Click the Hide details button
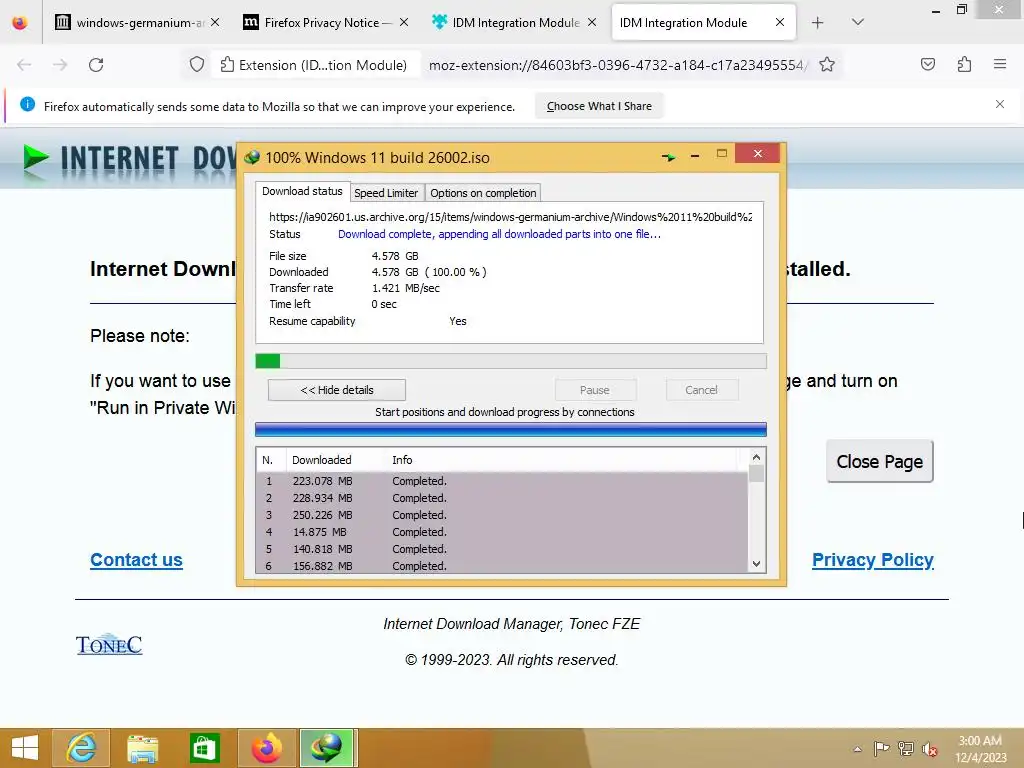 click(x=337, y=390)
